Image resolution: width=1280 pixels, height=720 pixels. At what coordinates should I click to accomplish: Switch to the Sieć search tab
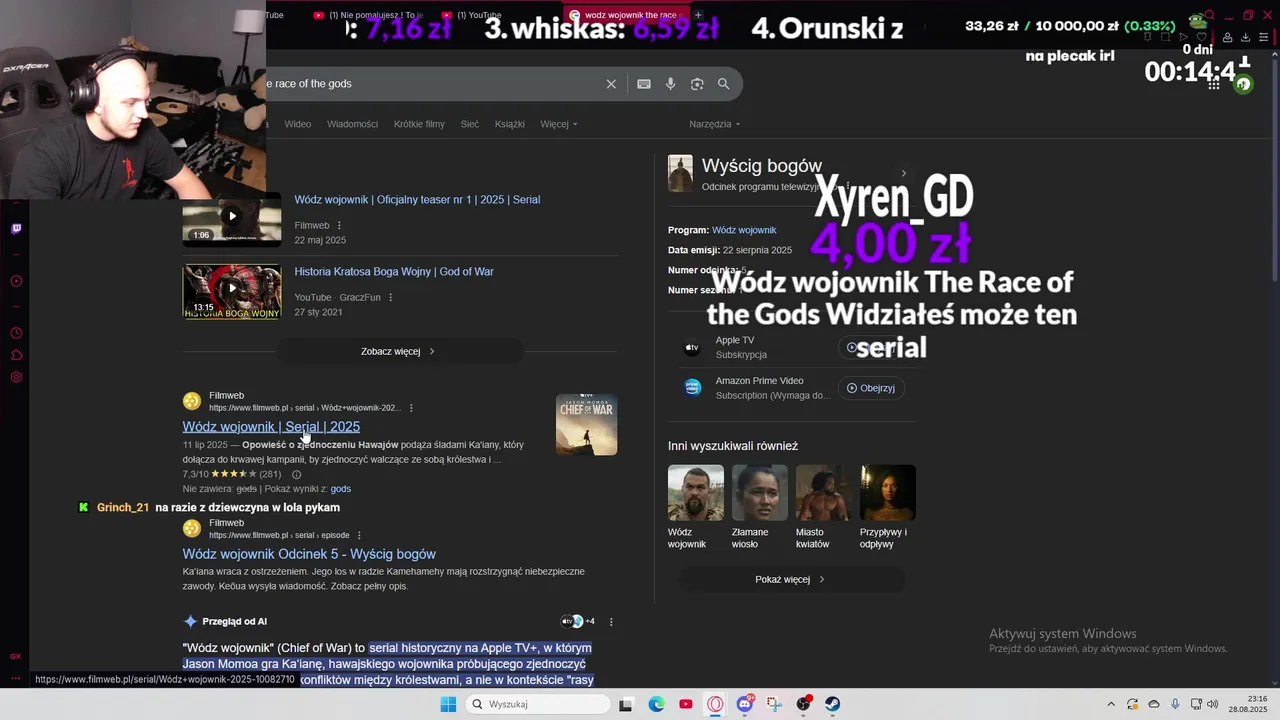[x=470, y=124]
